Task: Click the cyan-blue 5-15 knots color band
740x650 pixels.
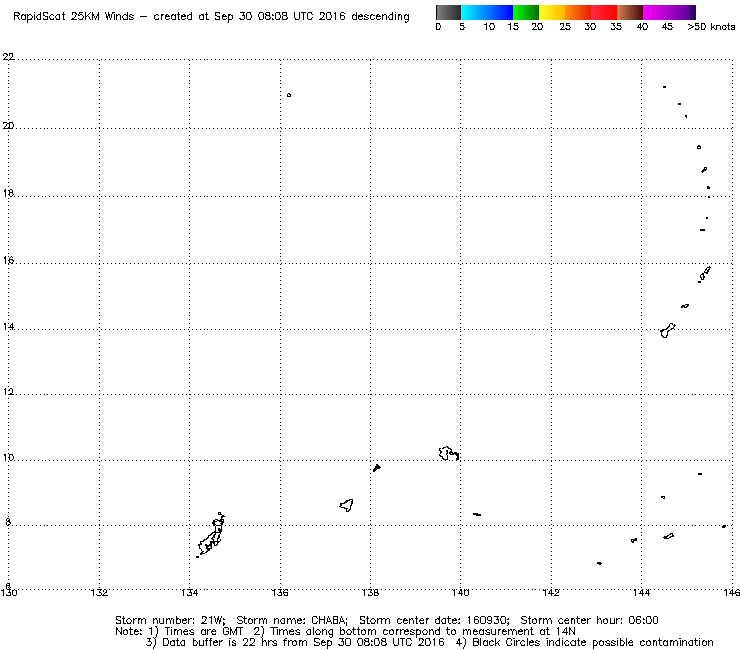Action: pos(487,12)
